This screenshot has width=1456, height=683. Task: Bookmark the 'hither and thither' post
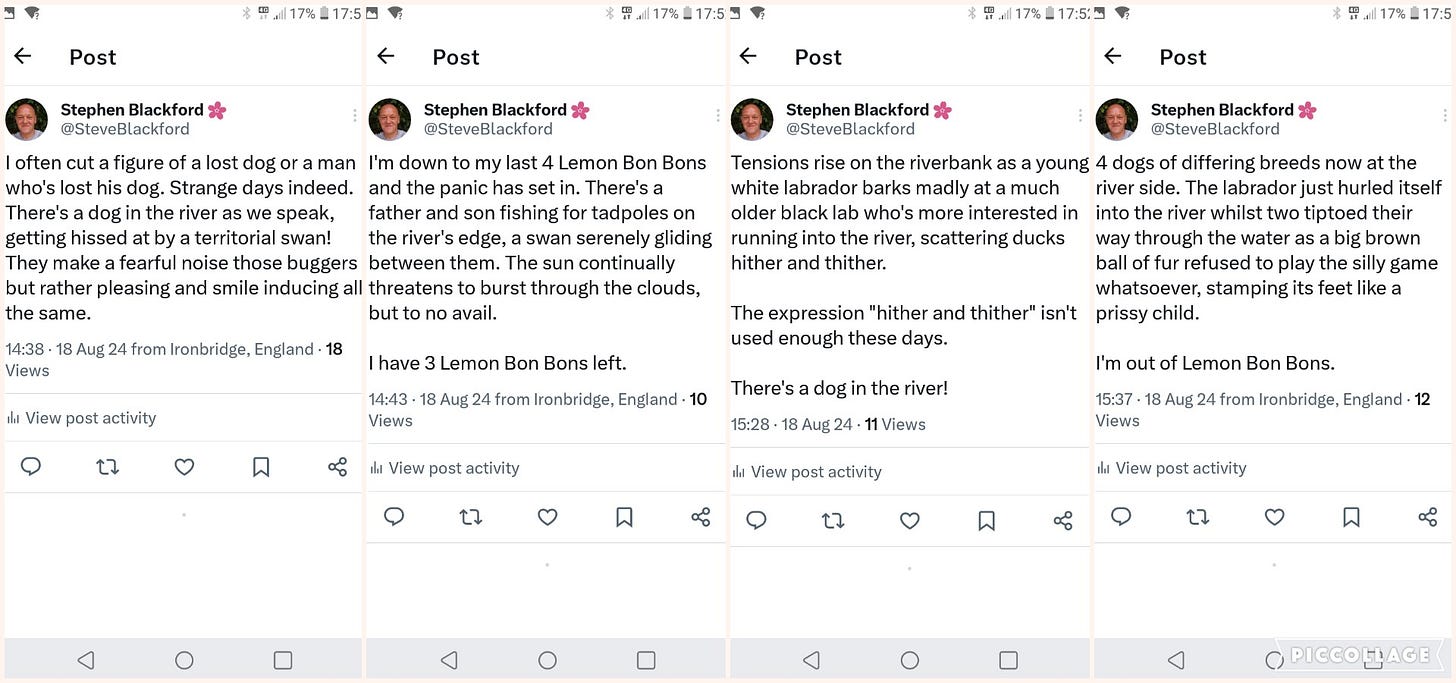986,520
